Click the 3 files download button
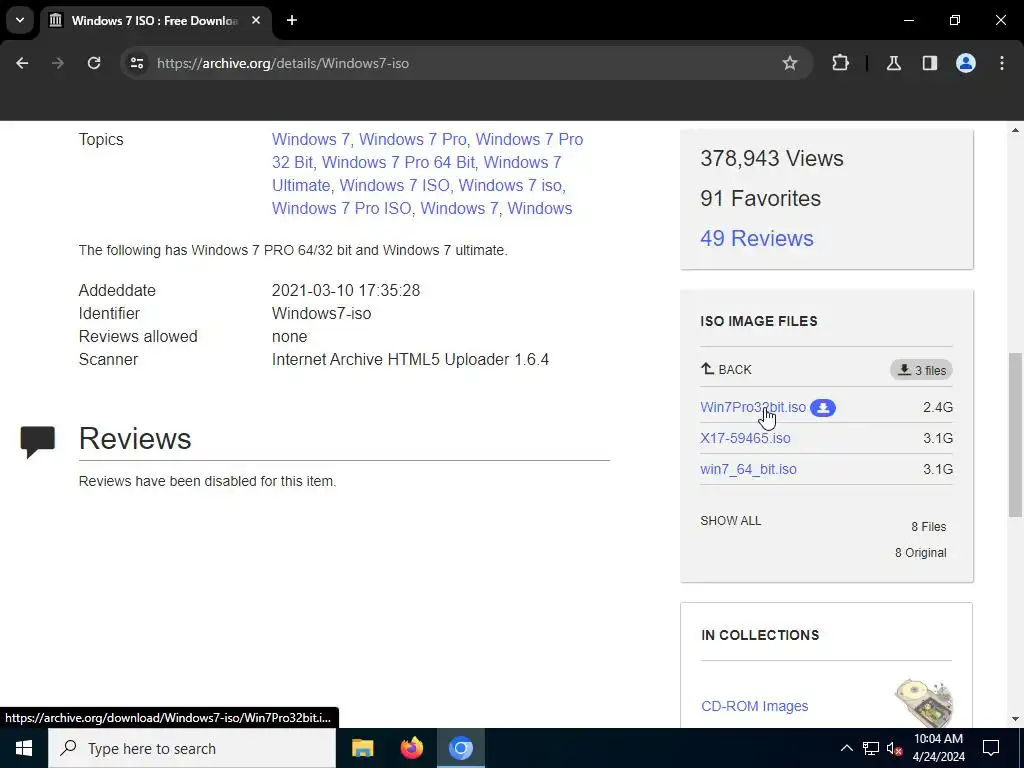This screenshot has width=1024, height=768. click(921, 370)
